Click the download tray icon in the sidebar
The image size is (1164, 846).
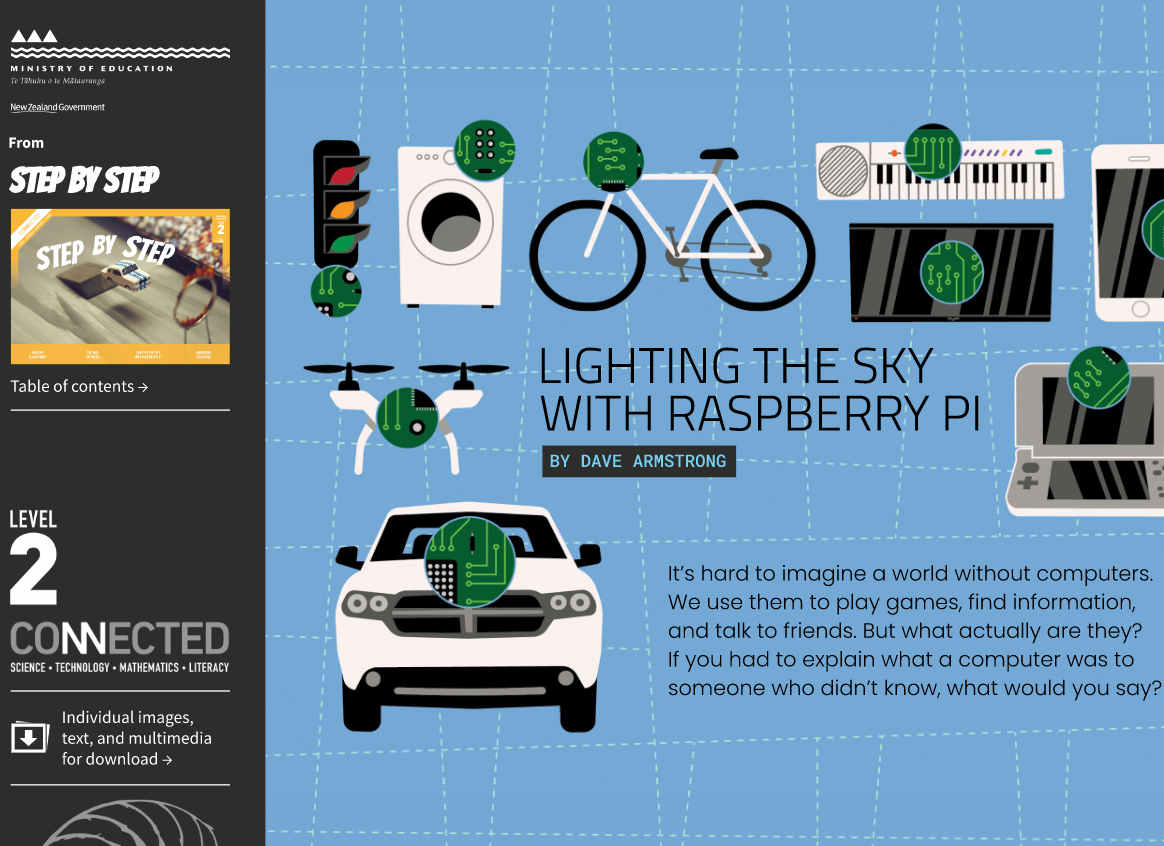[x=30, y=737]
